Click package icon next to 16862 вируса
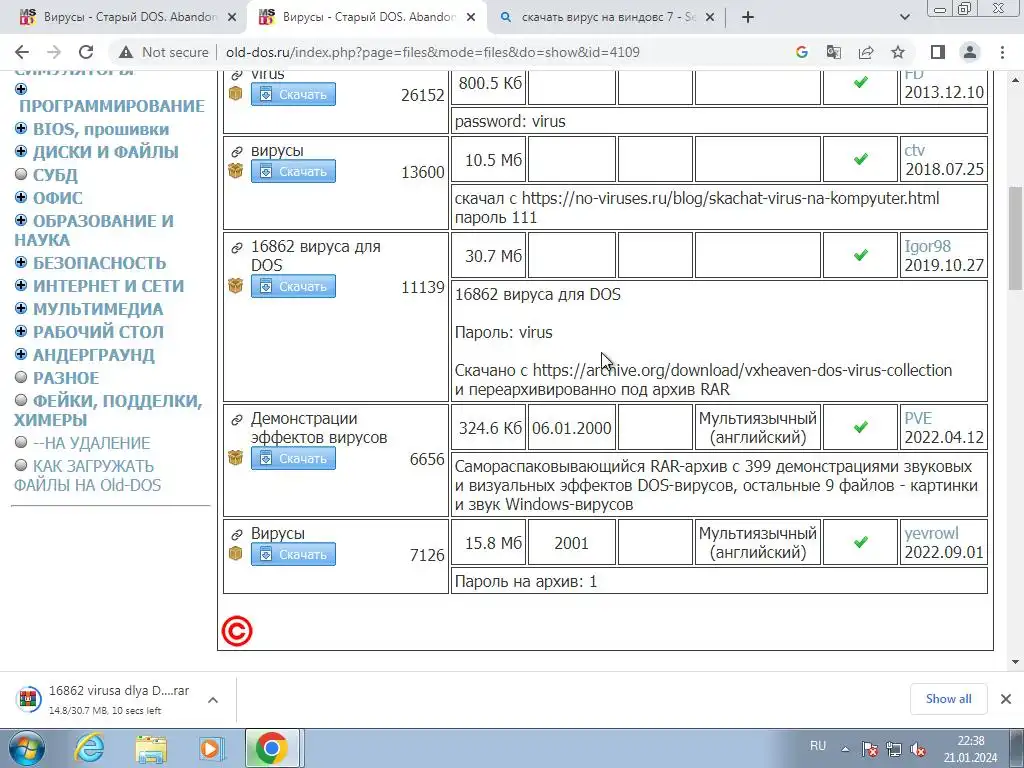 coord(236,286)
